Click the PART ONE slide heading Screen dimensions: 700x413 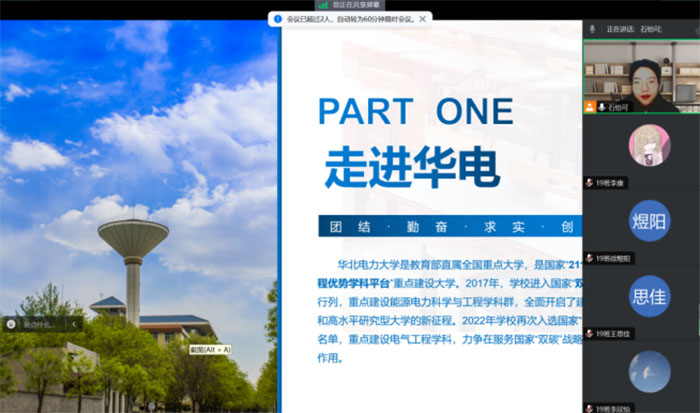point(415,111)
